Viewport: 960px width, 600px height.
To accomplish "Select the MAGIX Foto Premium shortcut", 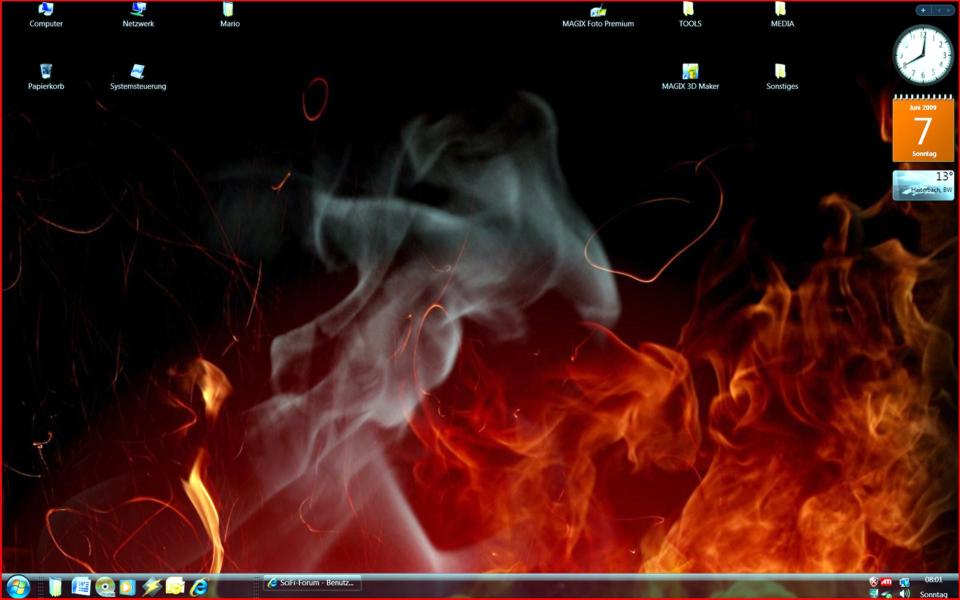I will (x=598, y=12).
